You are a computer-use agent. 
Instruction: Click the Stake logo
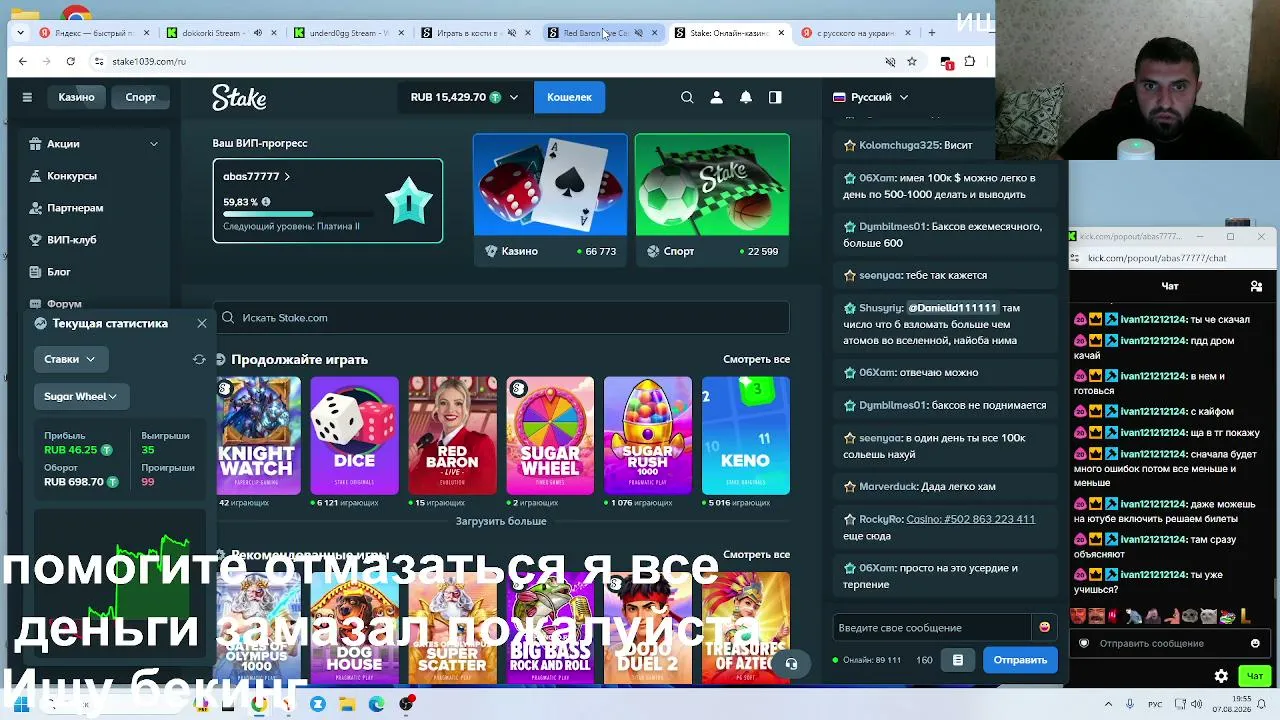[239, 97]
